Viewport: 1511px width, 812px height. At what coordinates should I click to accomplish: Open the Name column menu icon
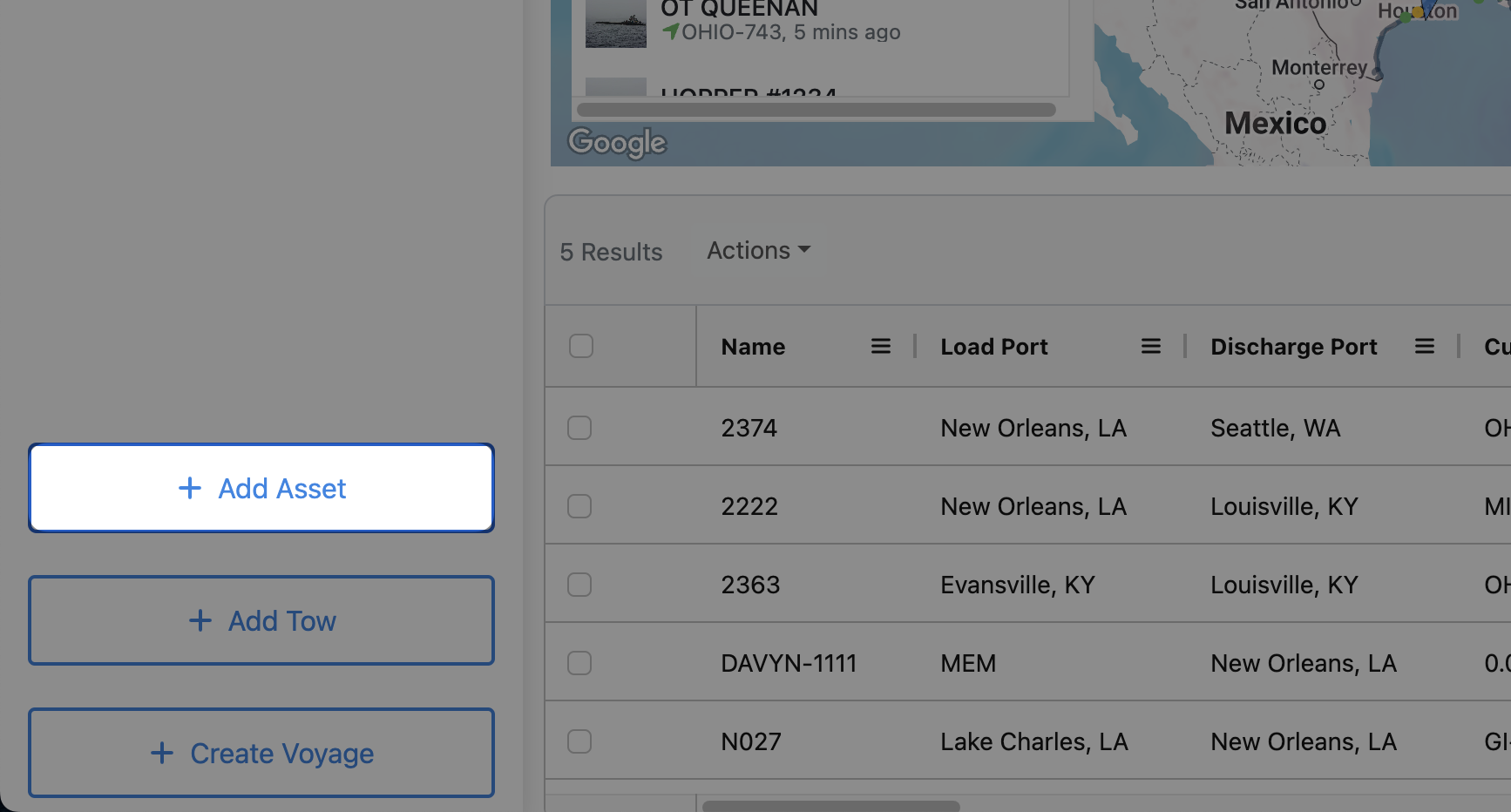pos(881,347)
